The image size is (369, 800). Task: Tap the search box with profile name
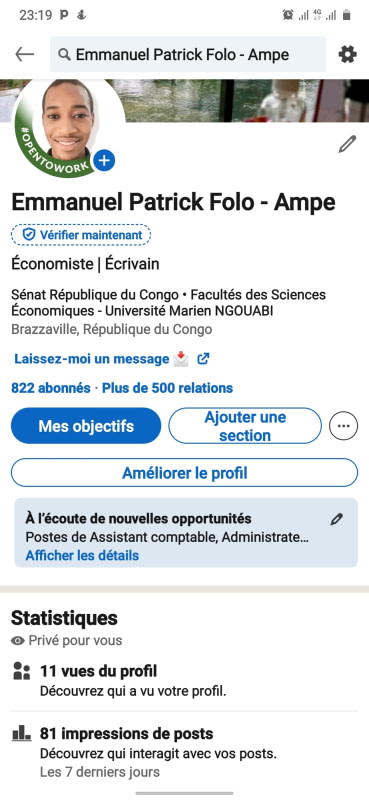coord(188,54)
